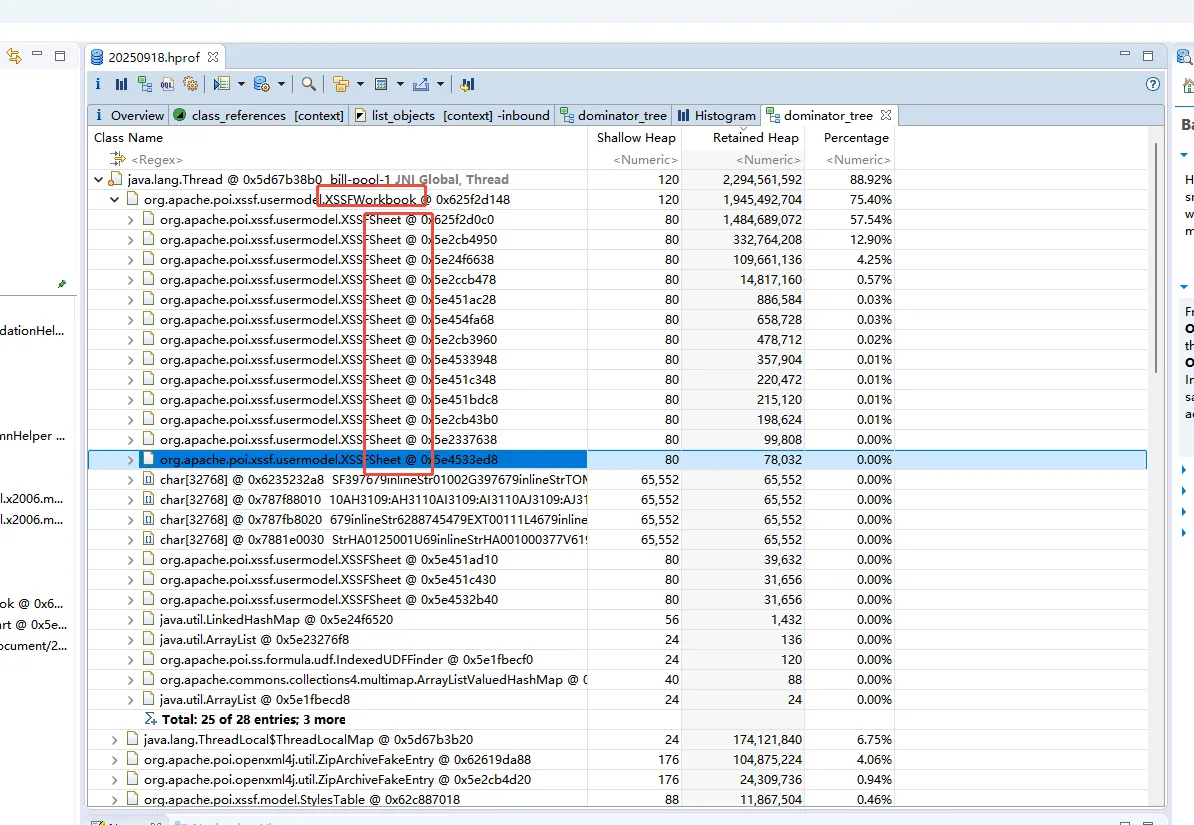Expand XSSFSheet 0x5e2cb4950 row
The height and width of the screenshot is (825, 1194).
coord(130,239)
